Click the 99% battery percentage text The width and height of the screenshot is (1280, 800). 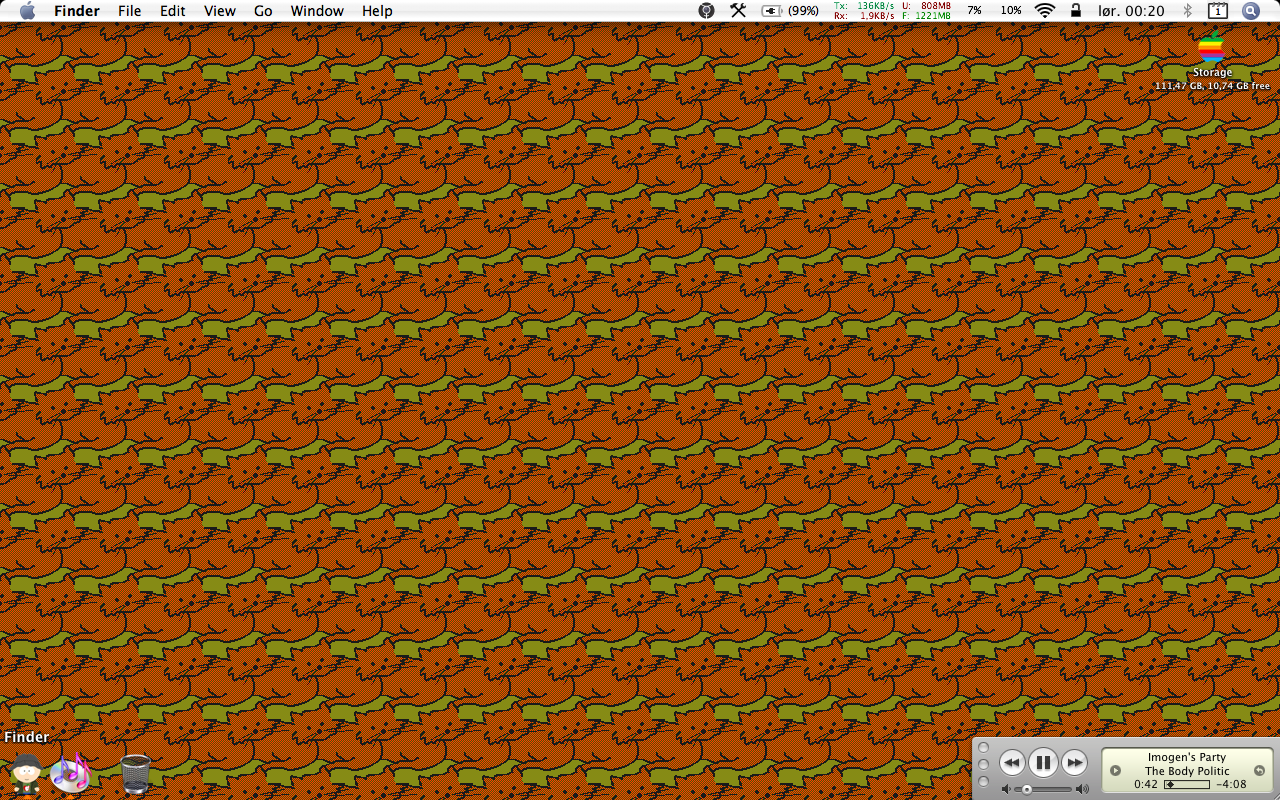(x=804, y=11)
